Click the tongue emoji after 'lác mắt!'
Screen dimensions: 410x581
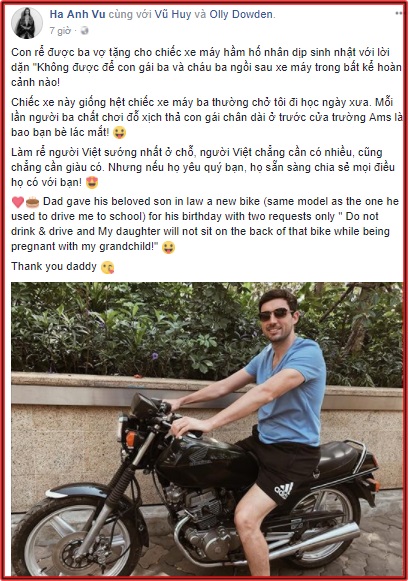[119, 133]
